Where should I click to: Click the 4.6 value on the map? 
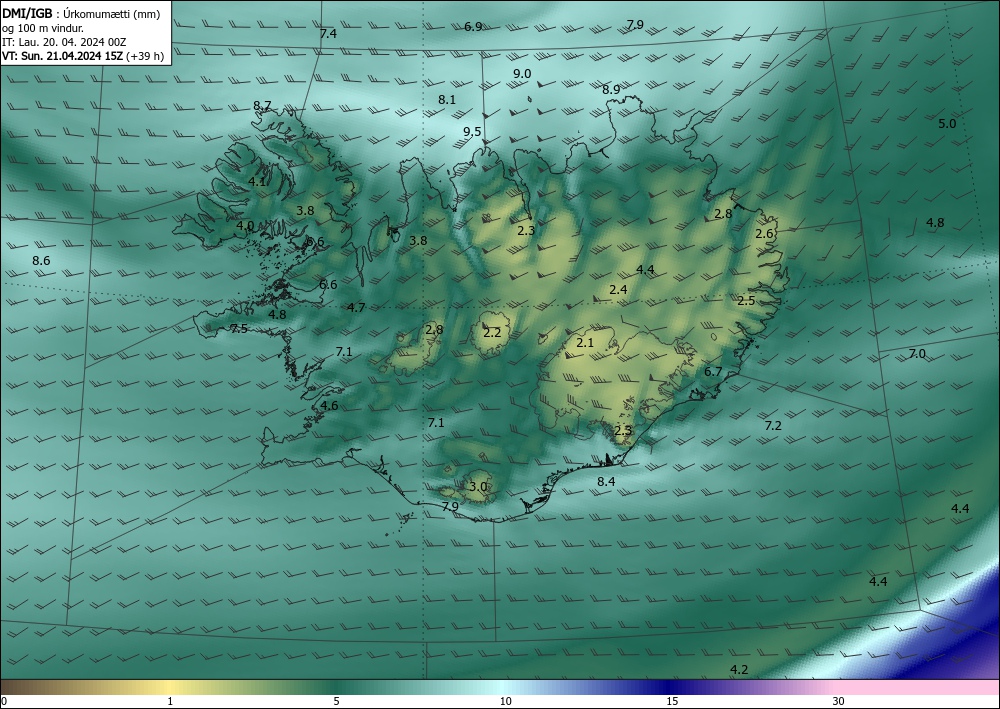click(x=329, y=406)
